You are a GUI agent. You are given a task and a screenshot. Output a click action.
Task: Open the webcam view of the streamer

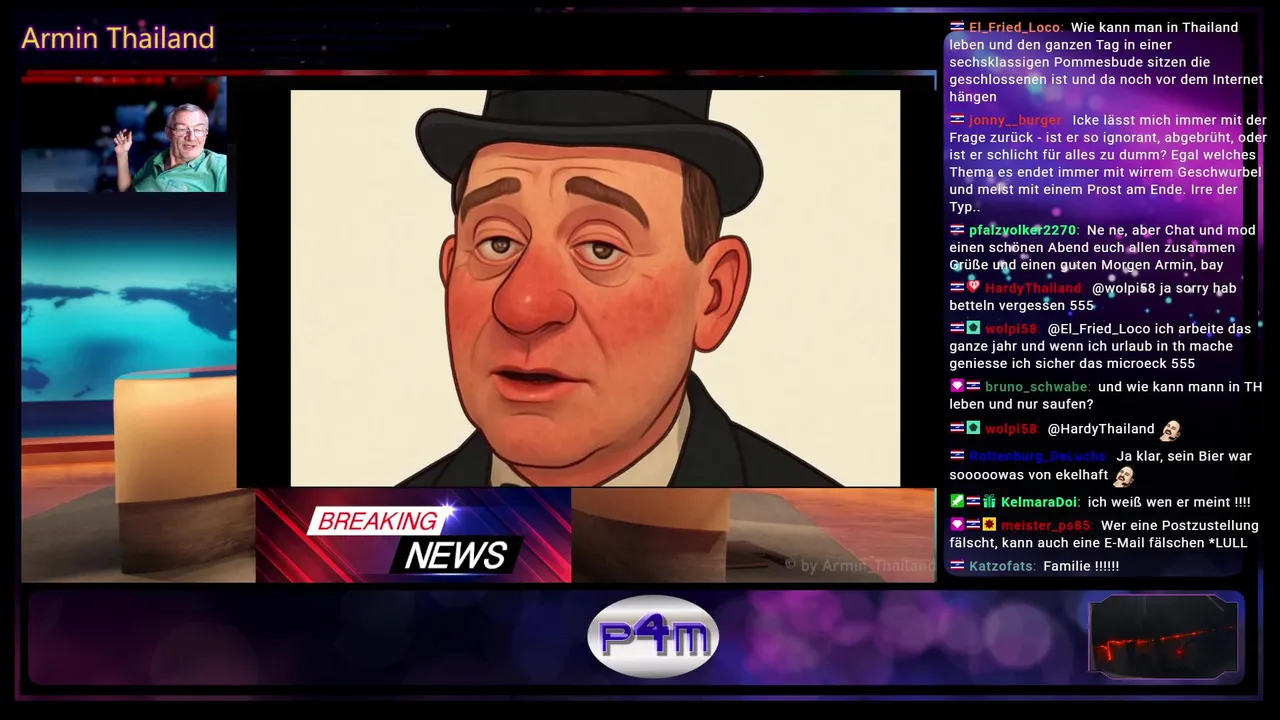[x=124, y=134]
